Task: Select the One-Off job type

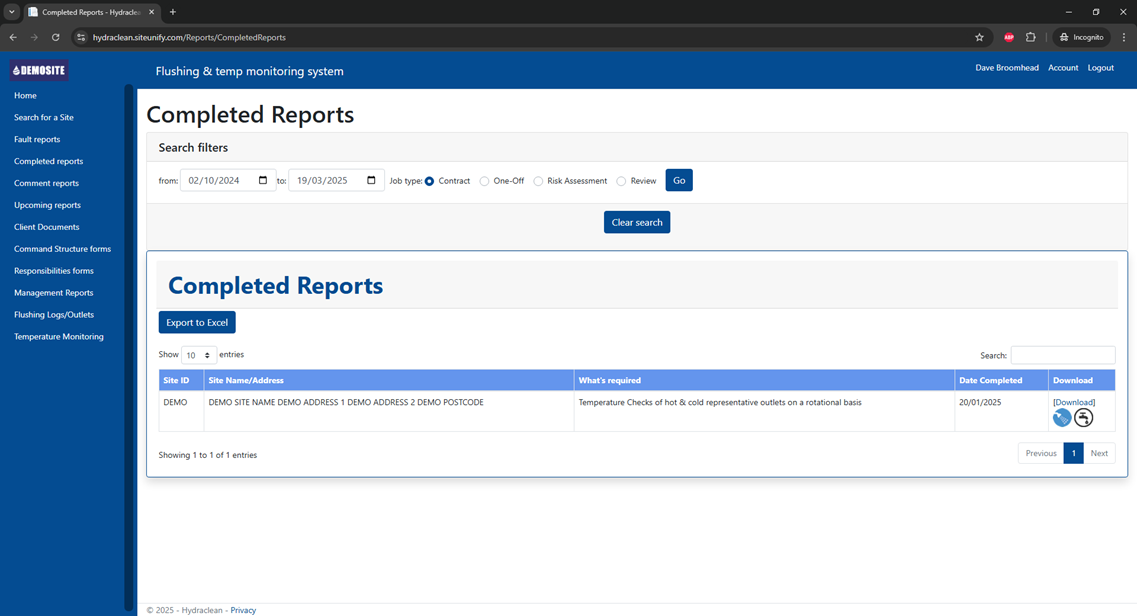Action: click(x=484, y=181)
